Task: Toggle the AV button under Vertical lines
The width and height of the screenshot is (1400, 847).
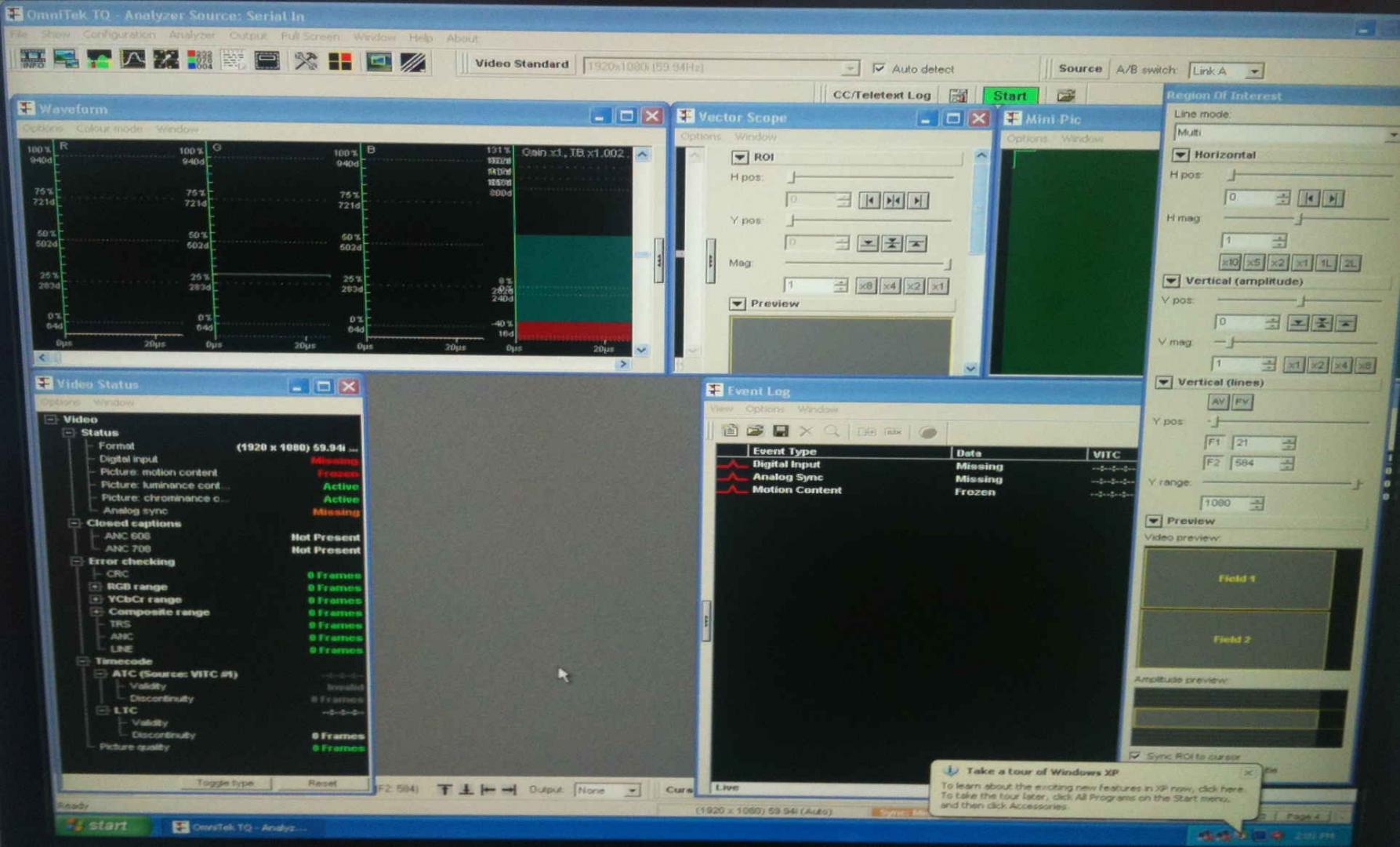Action: click(1217, 402)
